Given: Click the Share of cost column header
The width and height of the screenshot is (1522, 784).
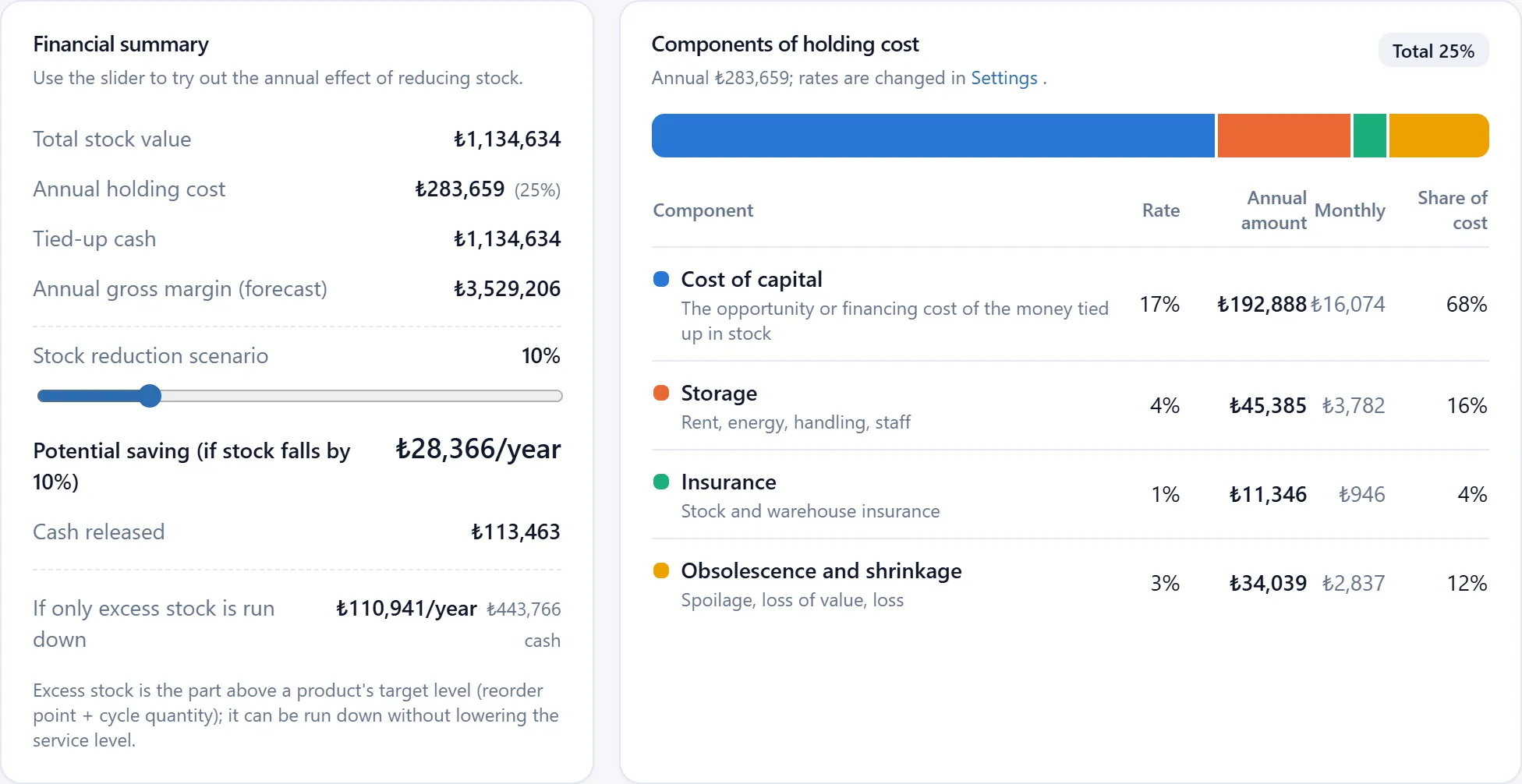Looking at the screenshot, I should 1453,210.
